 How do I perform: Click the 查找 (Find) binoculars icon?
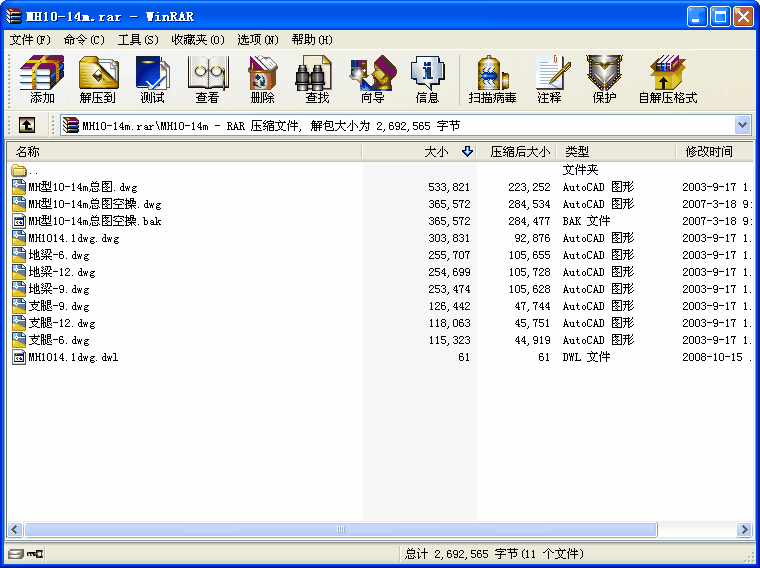(x=317, y=79)
